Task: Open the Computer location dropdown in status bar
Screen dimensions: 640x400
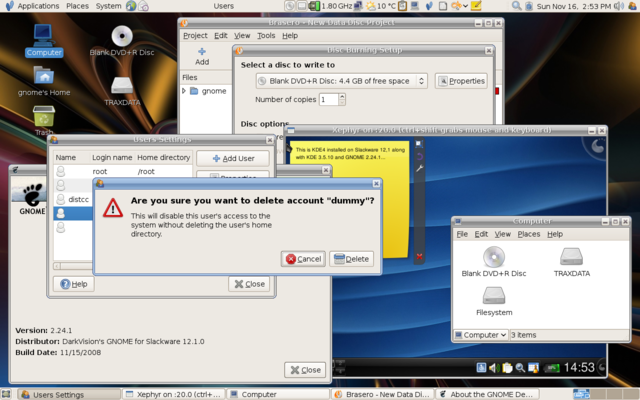Action: (481, 335)
